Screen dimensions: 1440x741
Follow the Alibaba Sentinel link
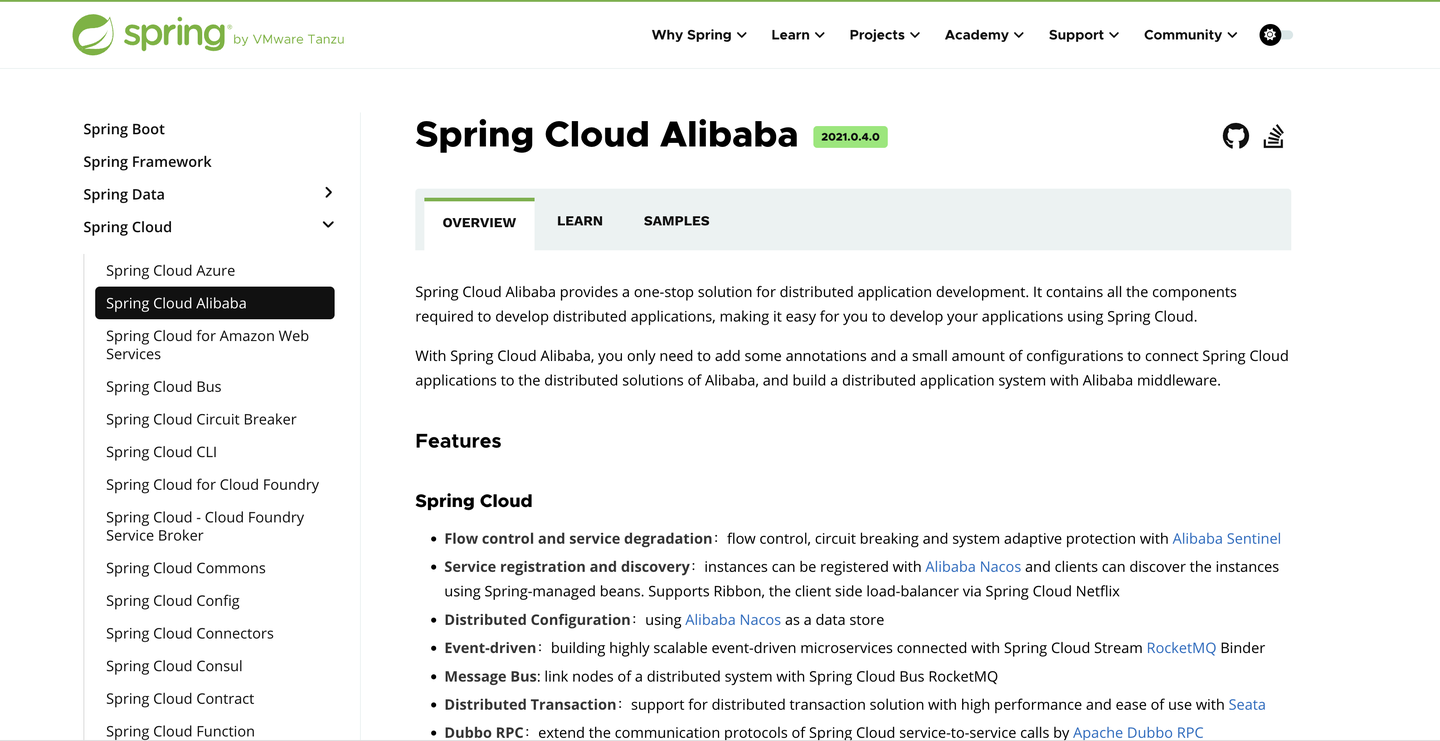point(1226,538)
